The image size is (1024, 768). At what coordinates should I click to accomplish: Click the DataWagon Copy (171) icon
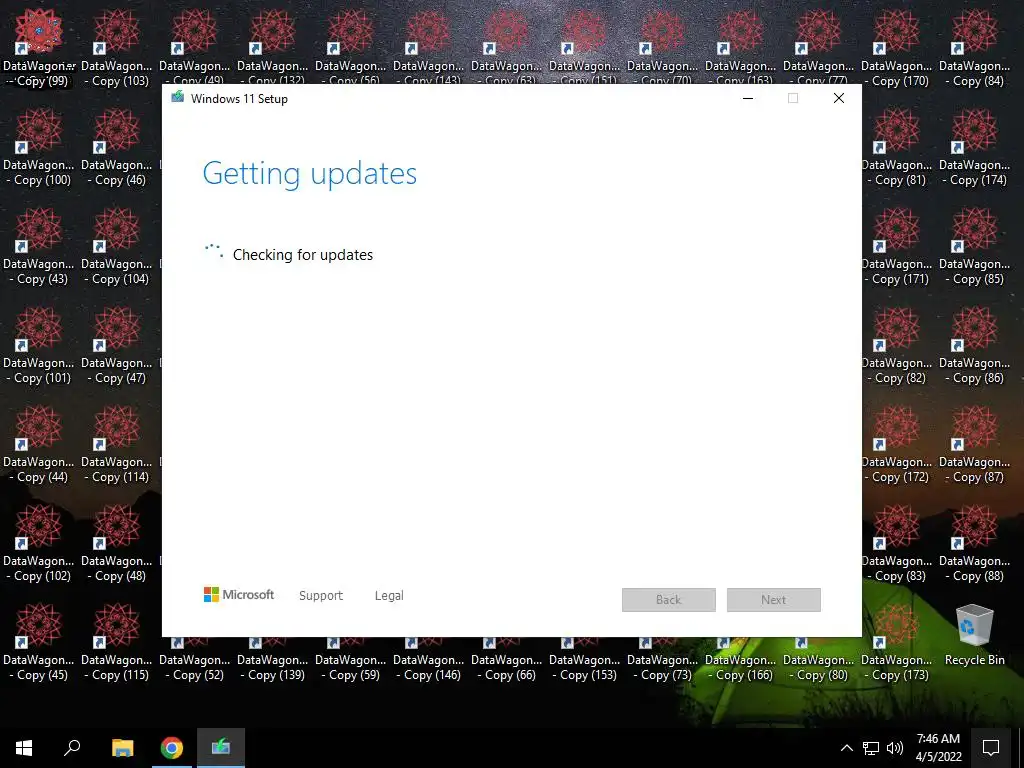coord(897,247)
